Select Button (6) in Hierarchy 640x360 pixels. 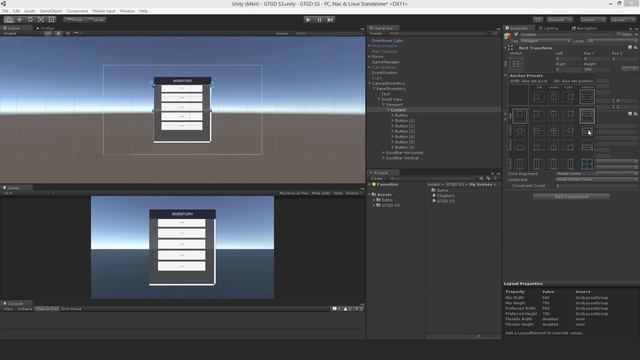tap(404, 147)
